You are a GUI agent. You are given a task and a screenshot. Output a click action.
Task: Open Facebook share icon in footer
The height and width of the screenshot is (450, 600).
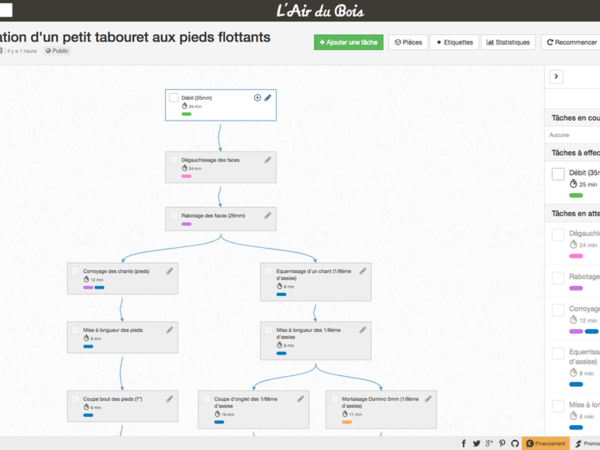[463, 443]
